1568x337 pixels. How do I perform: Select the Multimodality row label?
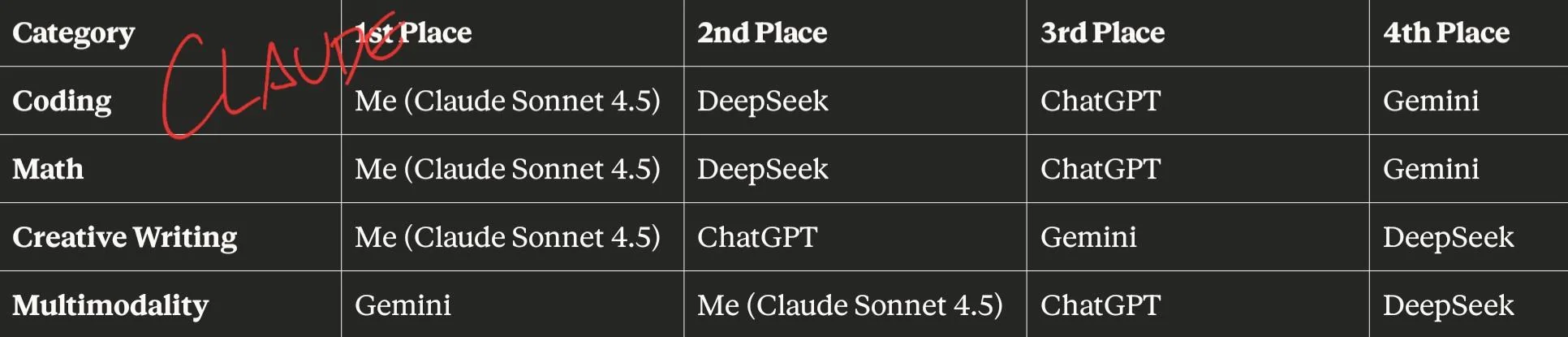(x=110, y=305)
